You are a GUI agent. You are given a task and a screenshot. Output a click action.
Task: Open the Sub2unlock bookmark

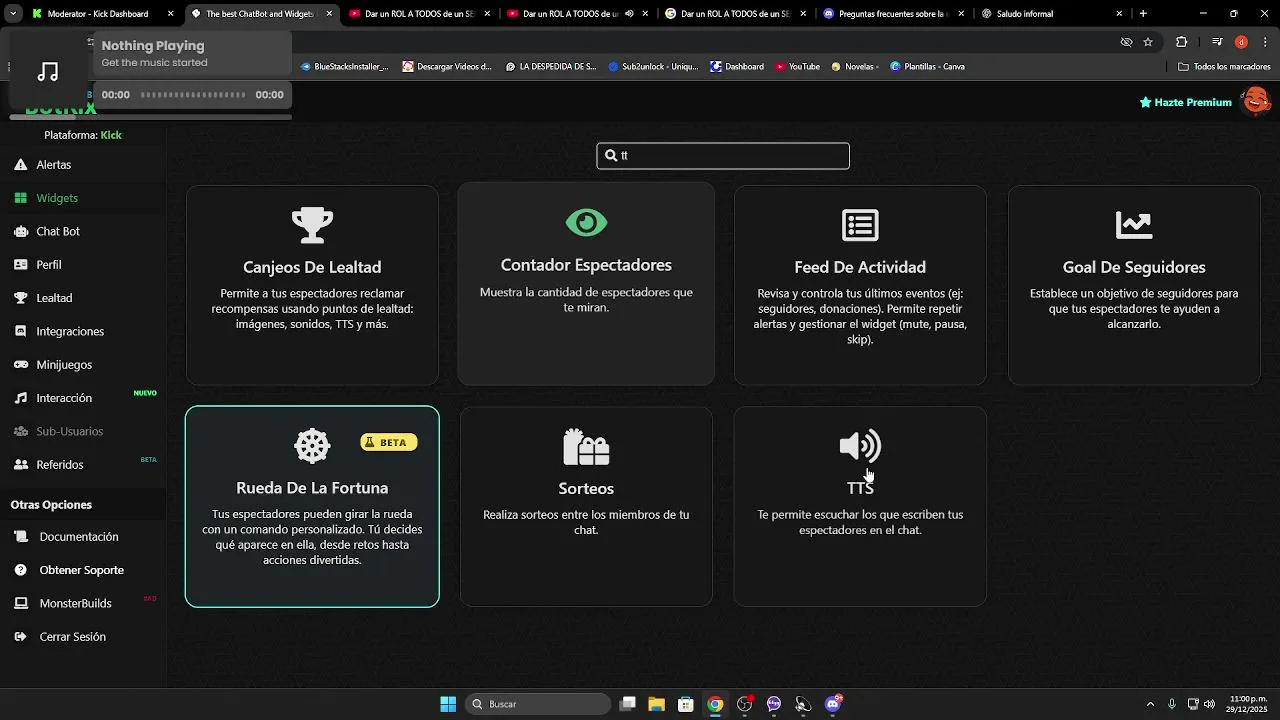point(653,67)
